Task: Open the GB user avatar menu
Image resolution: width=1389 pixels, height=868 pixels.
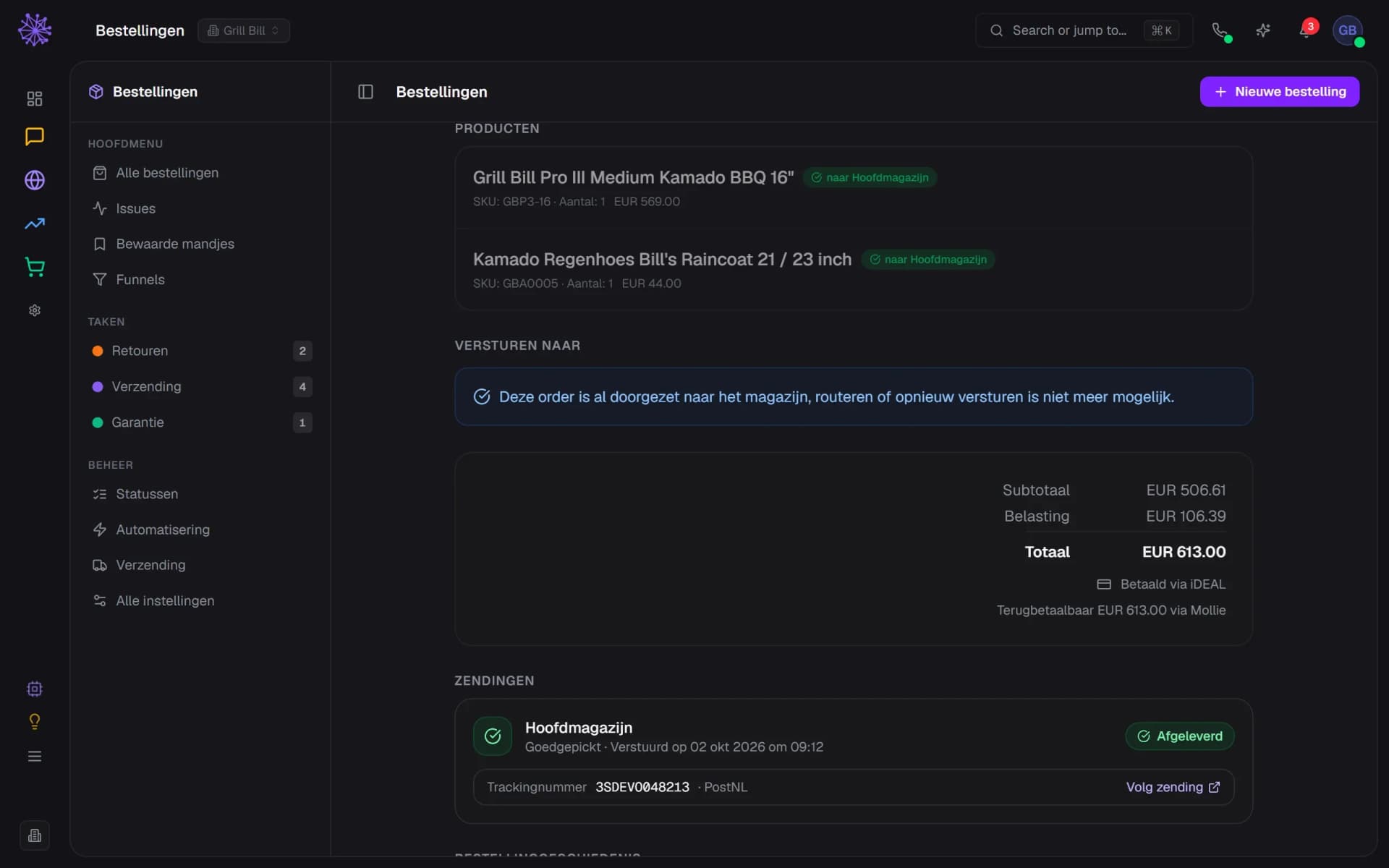Action: point(1348,30)
